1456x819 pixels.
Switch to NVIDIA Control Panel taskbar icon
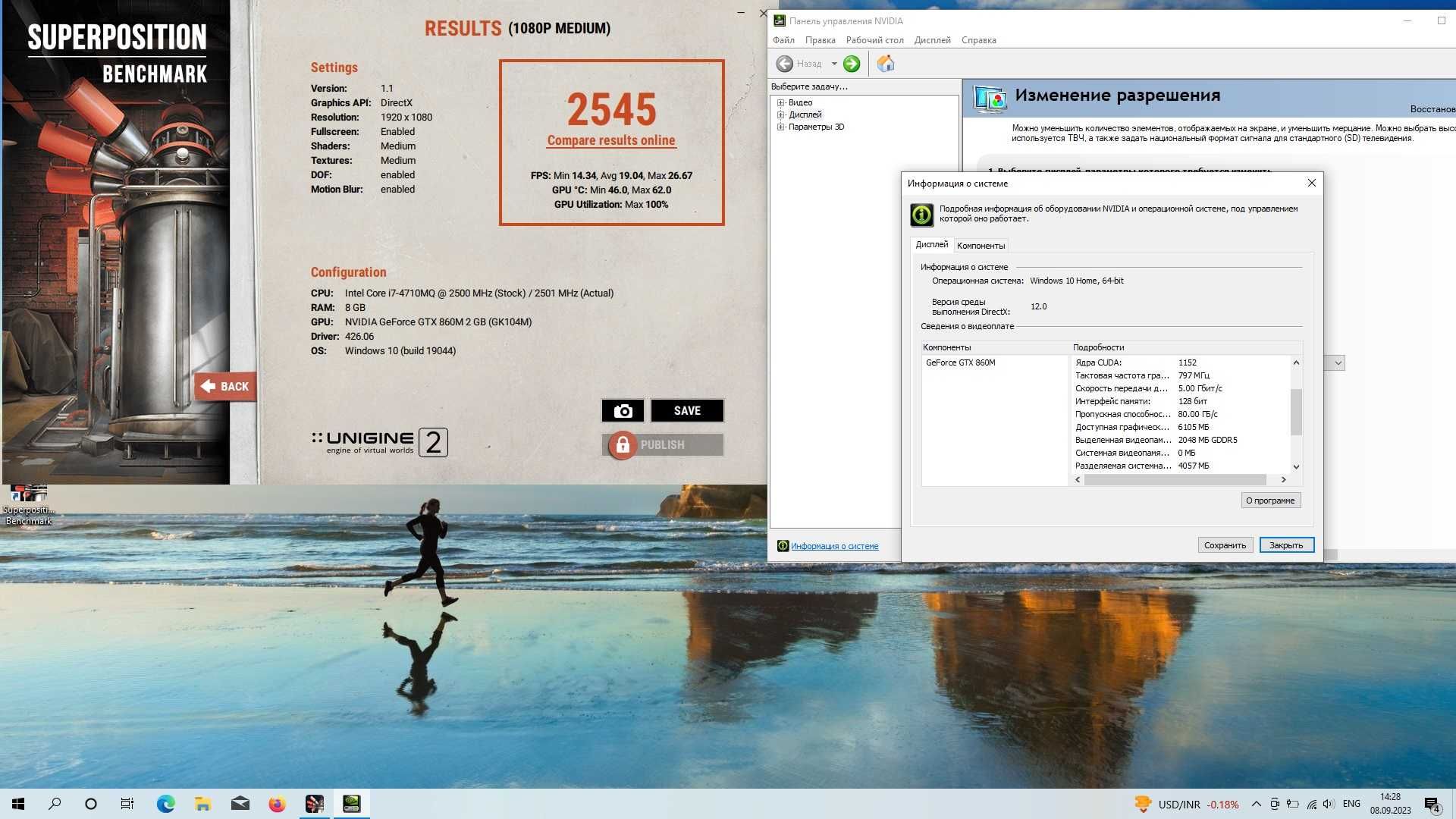click(x=351, y=804)
